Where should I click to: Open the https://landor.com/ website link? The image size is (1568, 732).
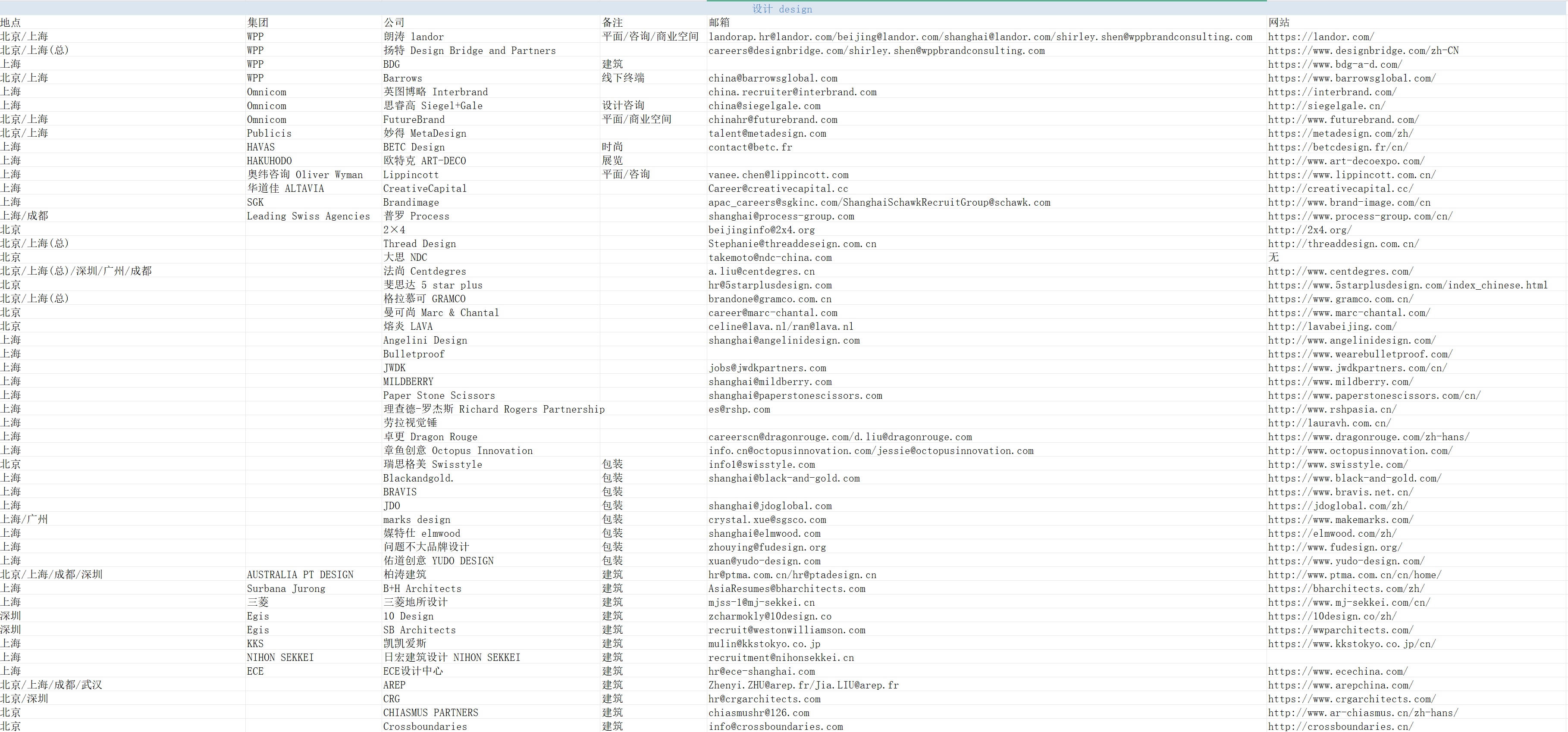[x=1321, y=37]
